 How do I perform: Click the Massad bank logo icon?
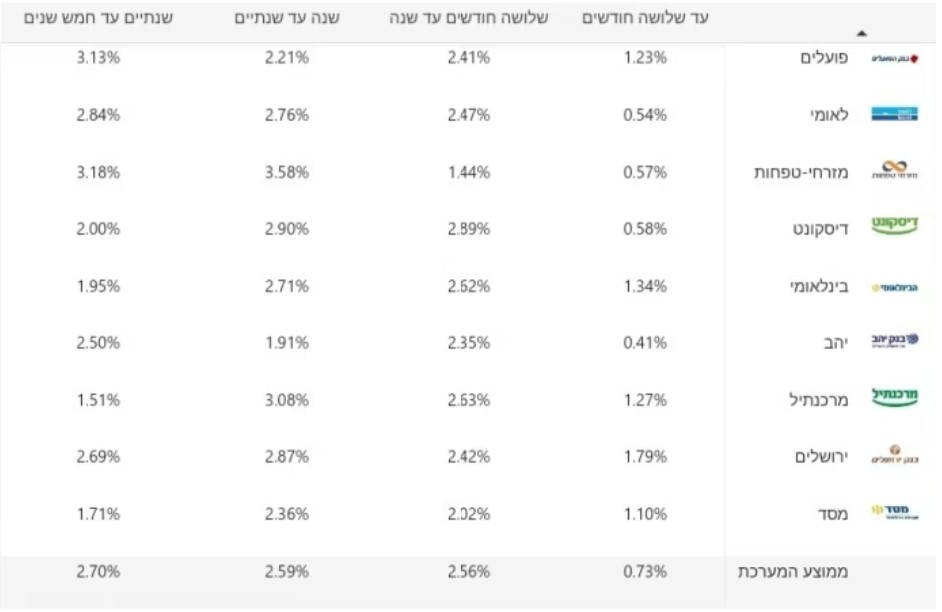(x=894, y=512)
